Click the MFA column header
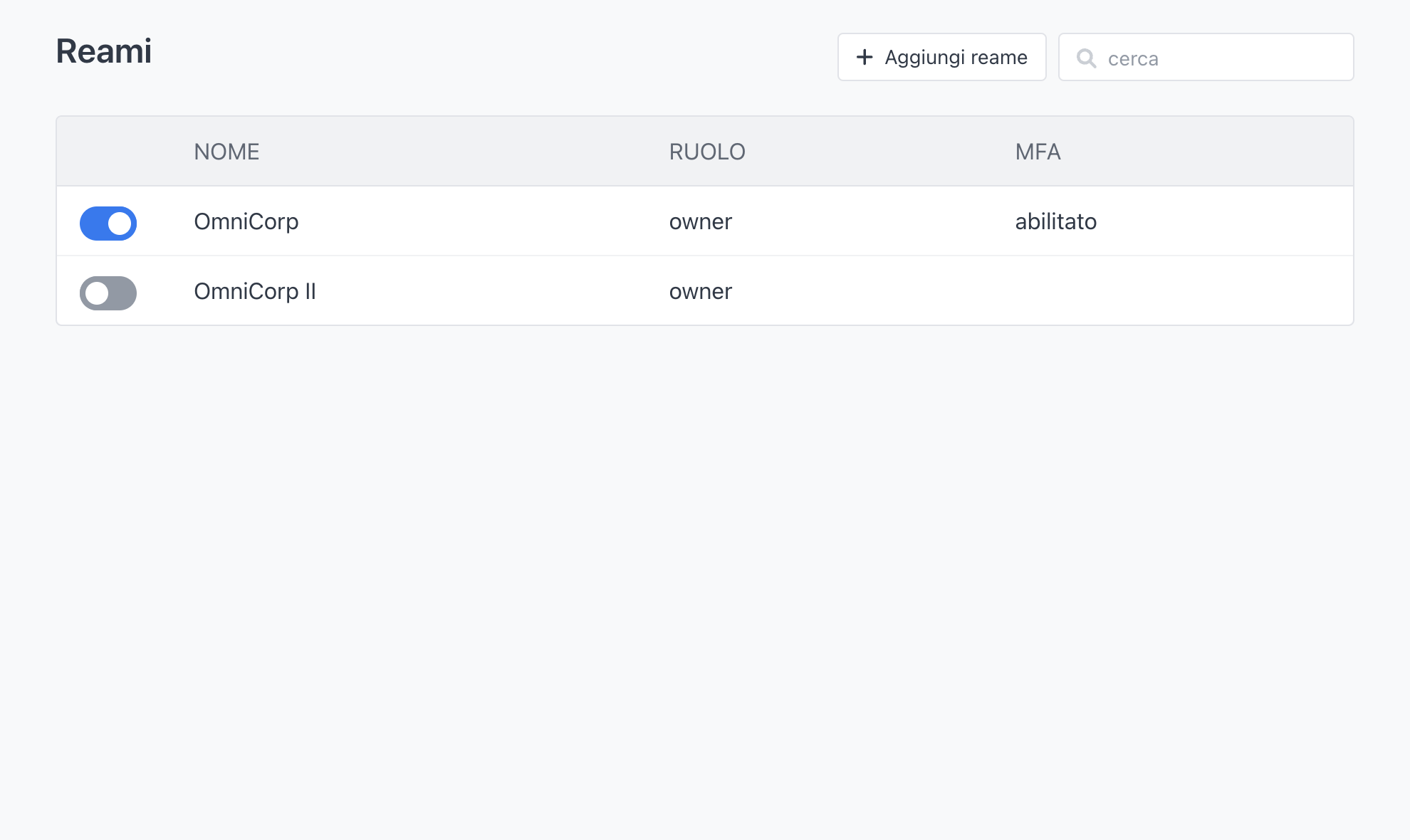 click(x=1038, y=152)
